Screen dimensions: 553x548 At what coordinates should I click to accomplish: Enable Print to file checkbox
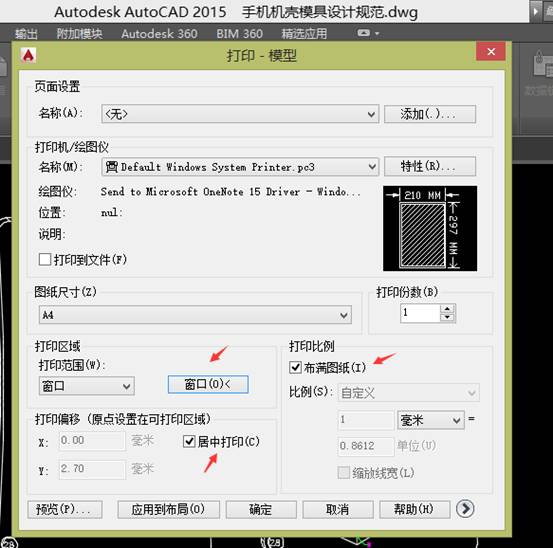[45, 259]
